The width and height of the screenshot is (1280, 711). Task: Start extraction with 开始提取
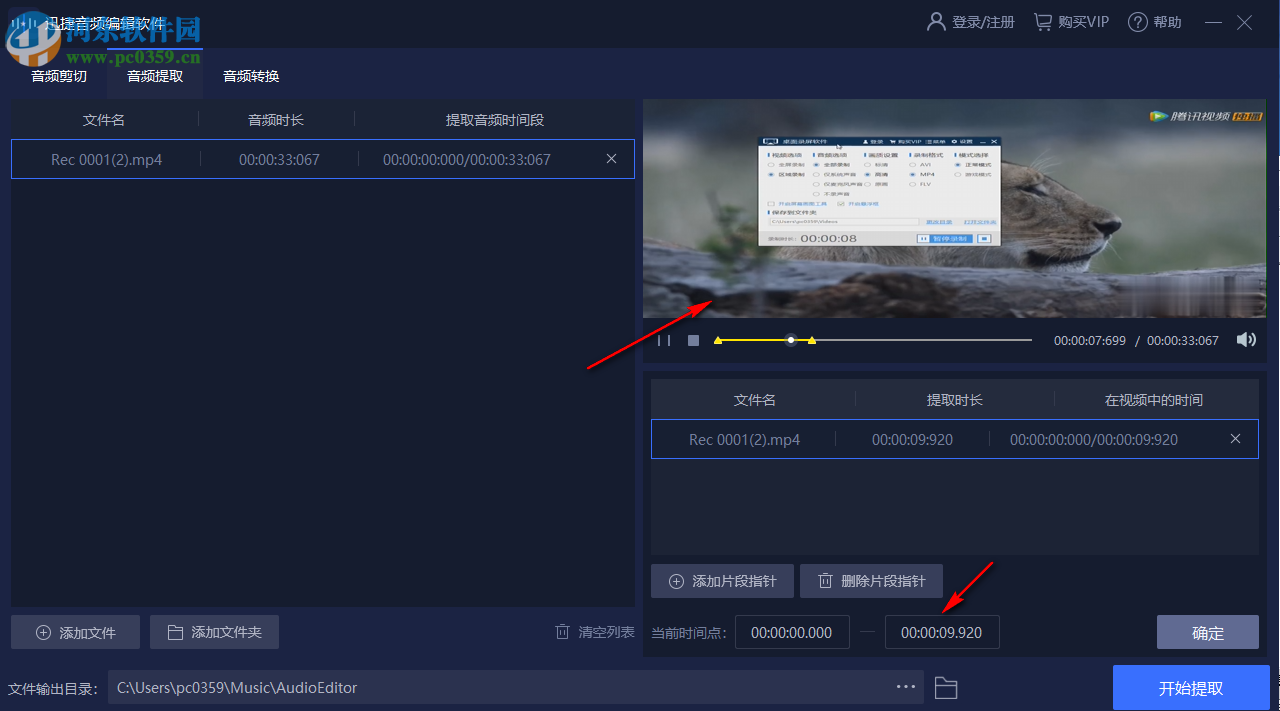1191,688
